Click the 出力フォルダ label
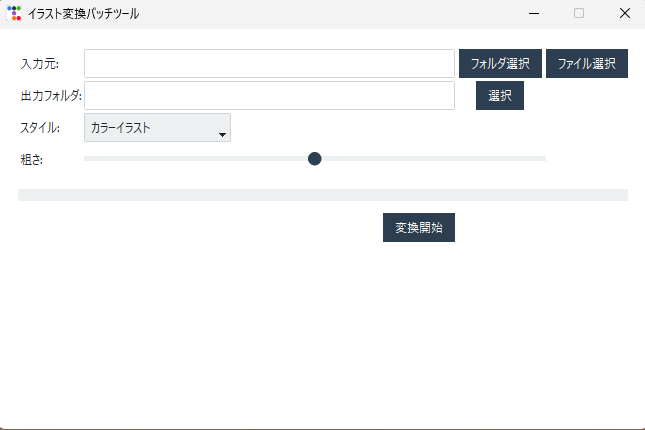The image size is (645, 430). [x=51, y=96]
